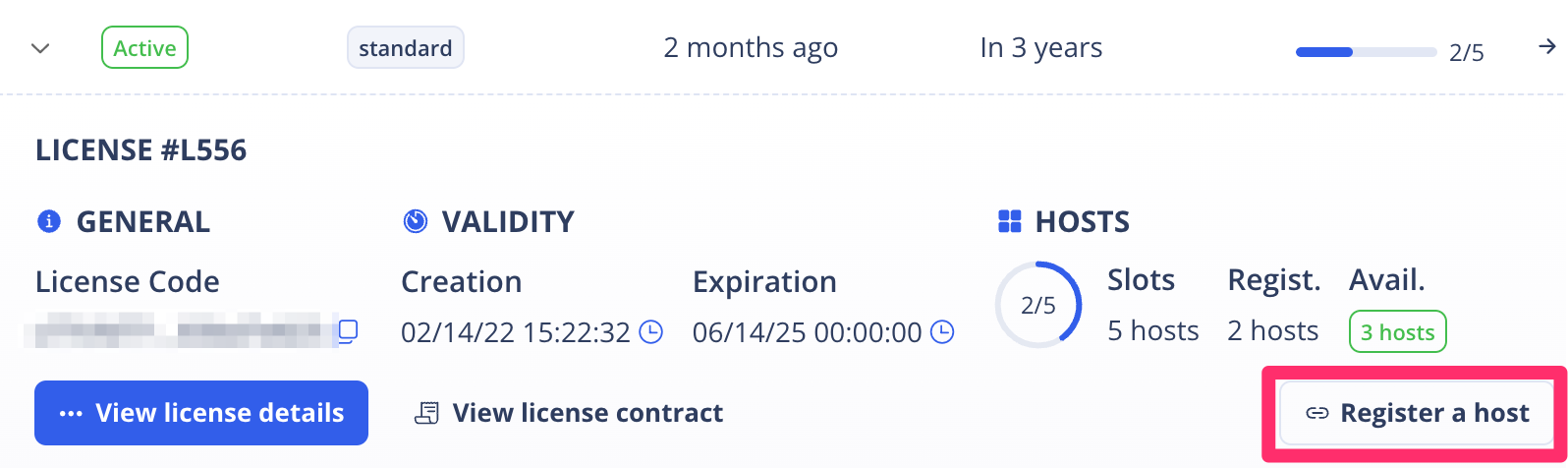Click the LICENSE #L556 heading

pos(140,150)
